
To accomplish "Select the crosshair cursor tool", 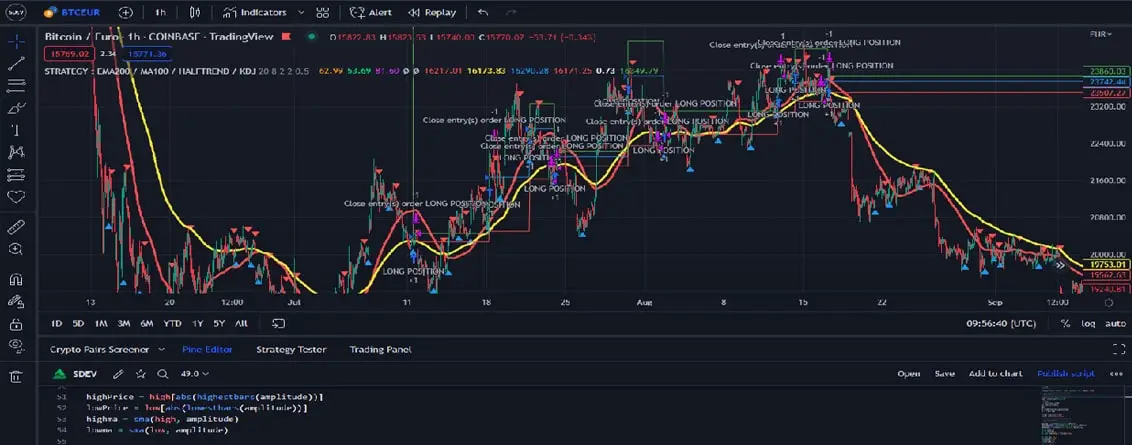I will point(15,41).
